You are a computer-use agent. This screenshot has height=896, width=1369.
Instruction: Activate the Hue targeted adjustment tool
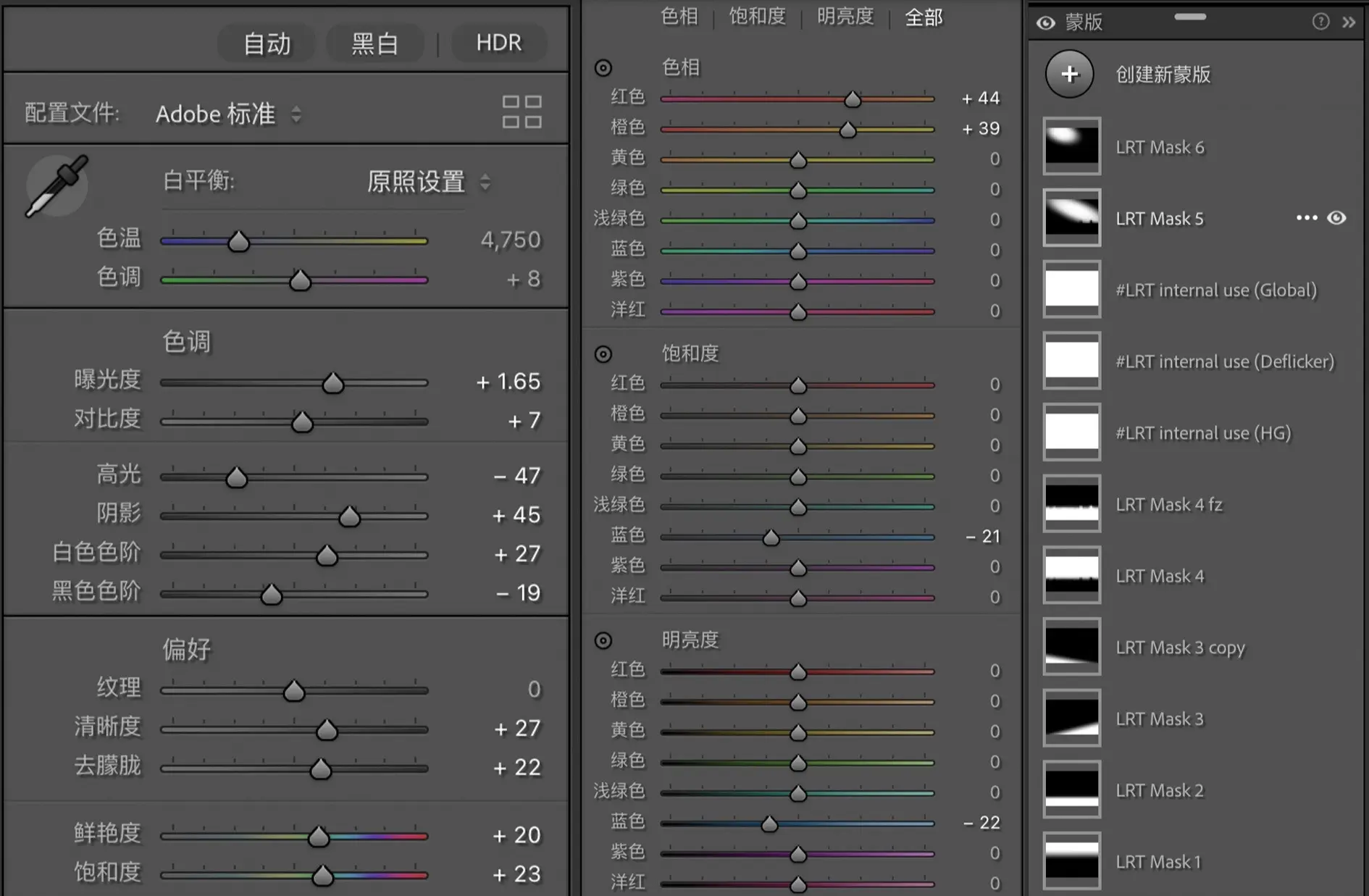pyautogui.click(x=603, y=68)
